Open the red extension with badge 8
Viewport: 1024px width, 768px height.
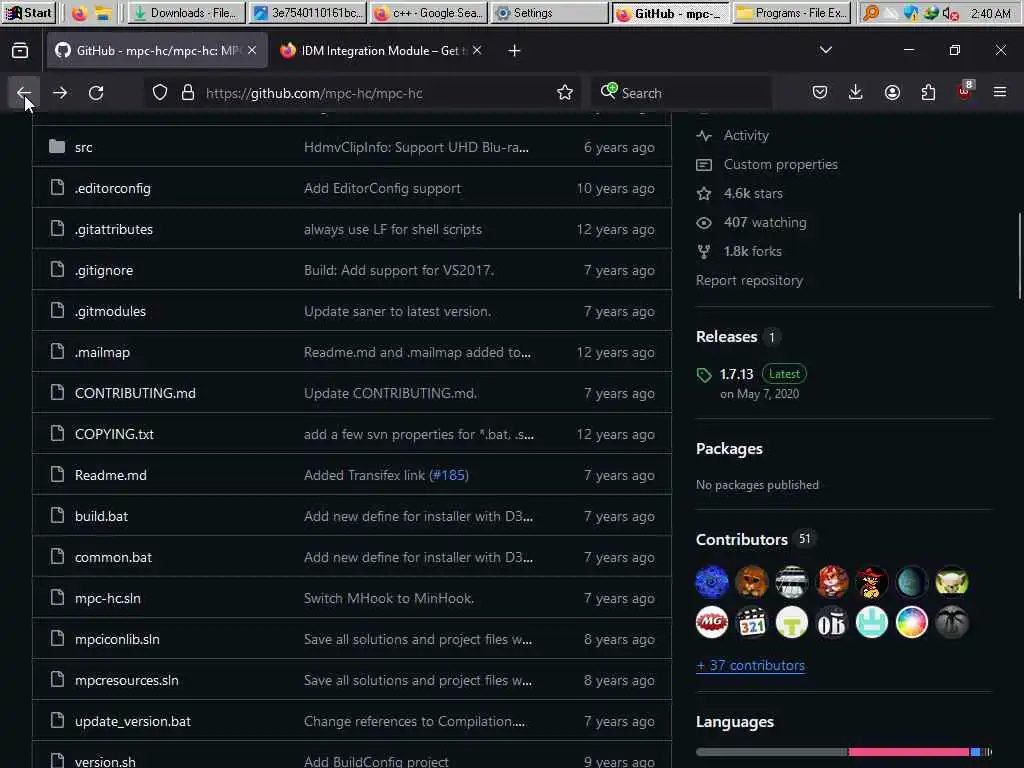point(965,91)
